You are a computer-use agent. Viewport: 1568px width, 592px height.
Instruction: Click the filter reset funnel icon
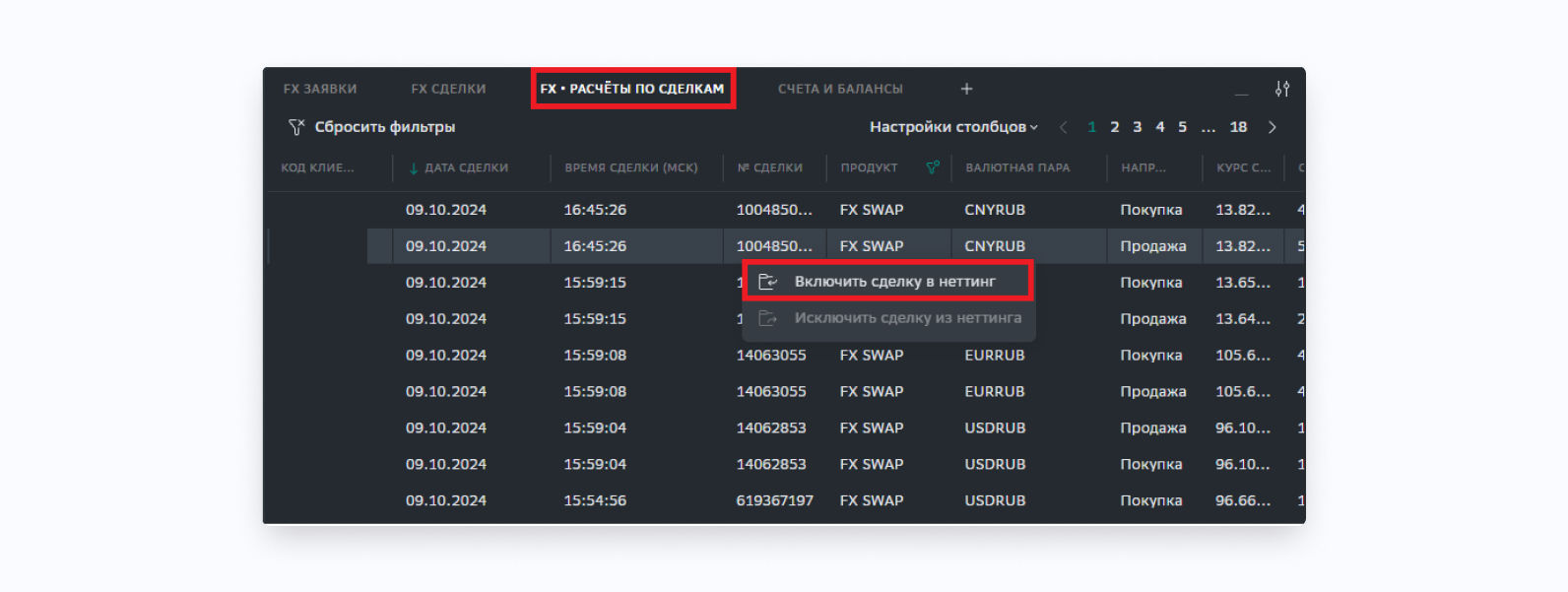click(x=296, y=127)
